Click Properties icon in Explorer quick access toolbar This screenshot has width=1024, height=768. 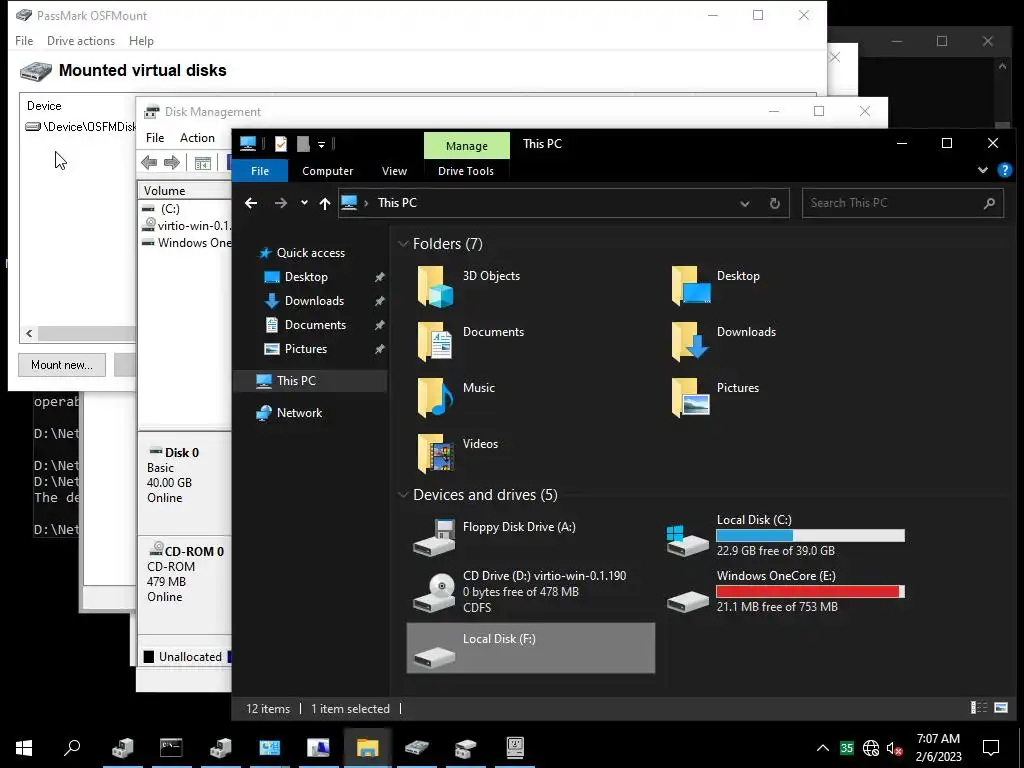coord(281,144)
